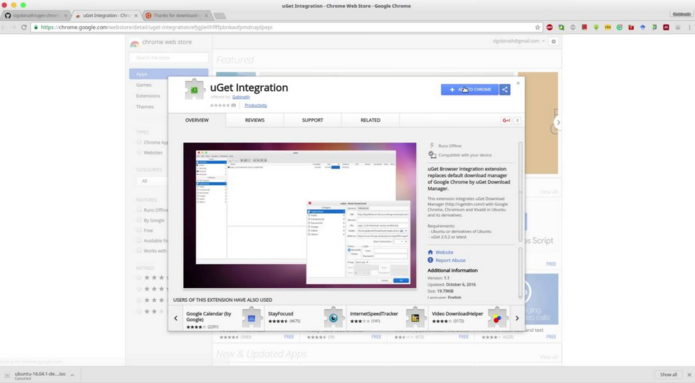This screenshot has height=383, width=695.
Task: Click the StayFocusd eye icon
Action: (333, 317)
